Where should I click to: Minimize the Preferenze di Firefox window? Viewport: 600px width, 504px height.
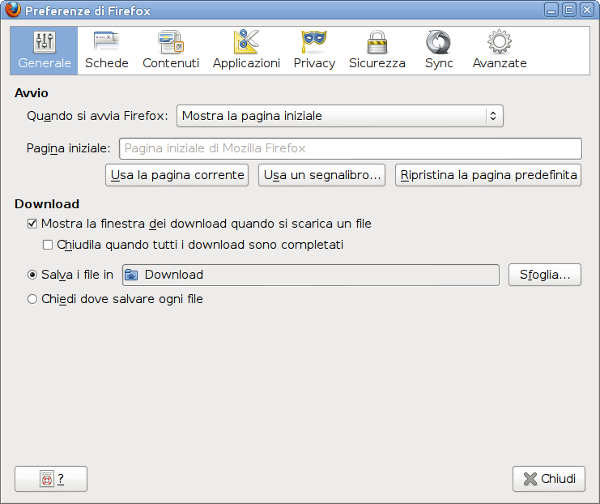pyautogui.click(x=551, y=10)
